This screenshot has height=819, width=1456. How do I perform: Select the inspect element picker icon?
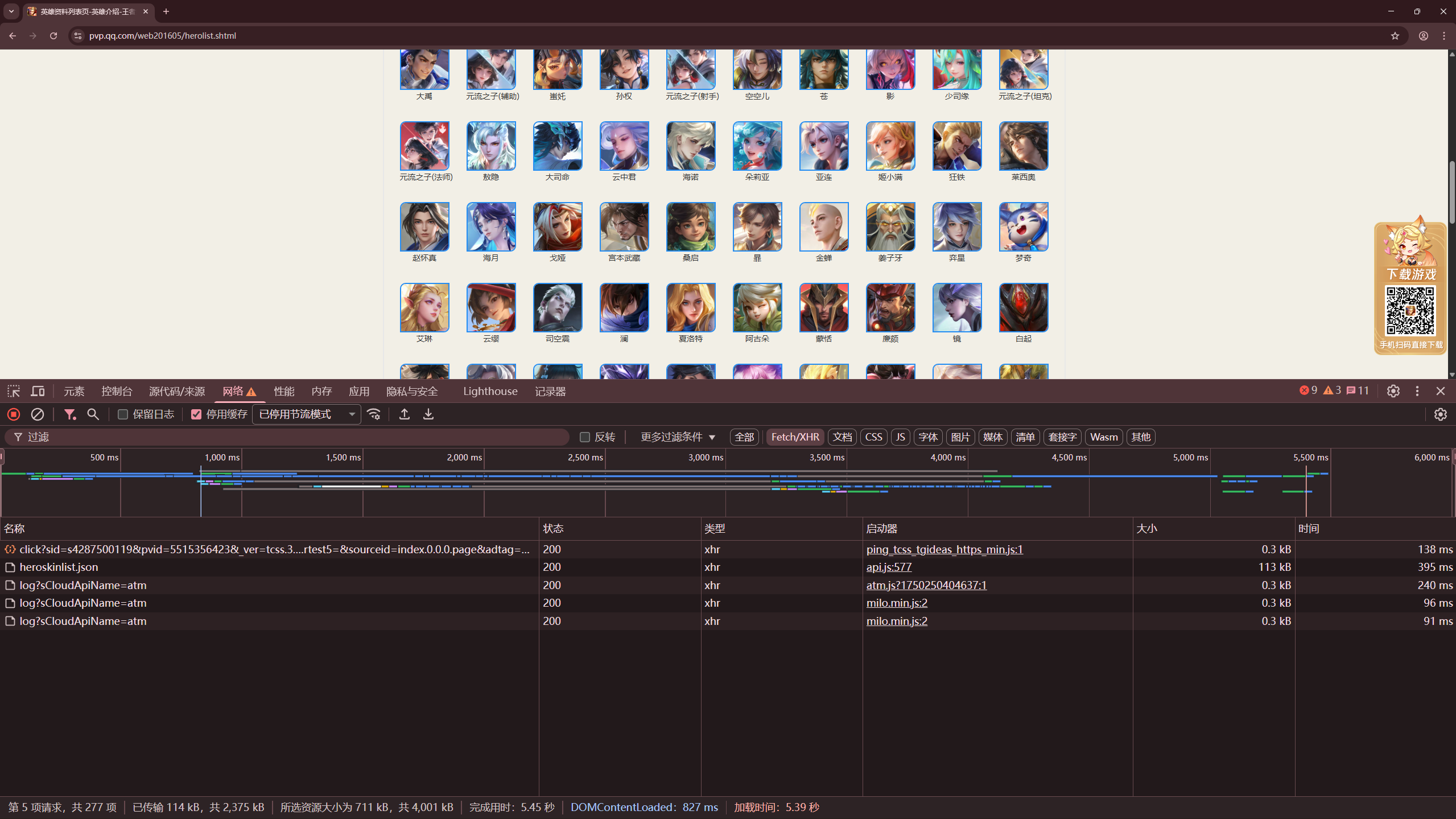pyautogui.click(x=14, y=391)
